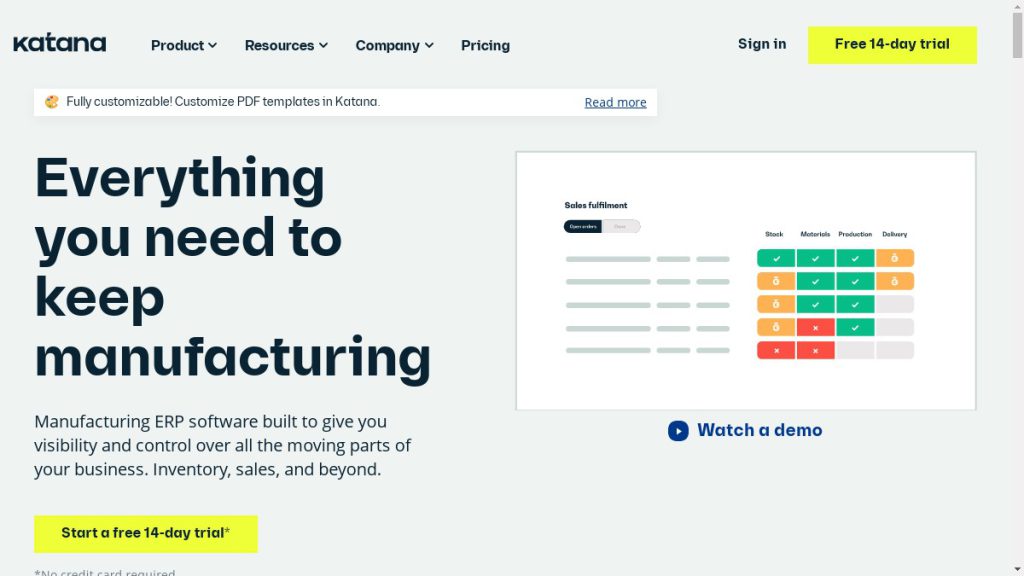Image resolution: width=1024 pixels, height=576 pixels.
Task: Click the page vertical scrollbar thumb
Action: [1017, 35]
